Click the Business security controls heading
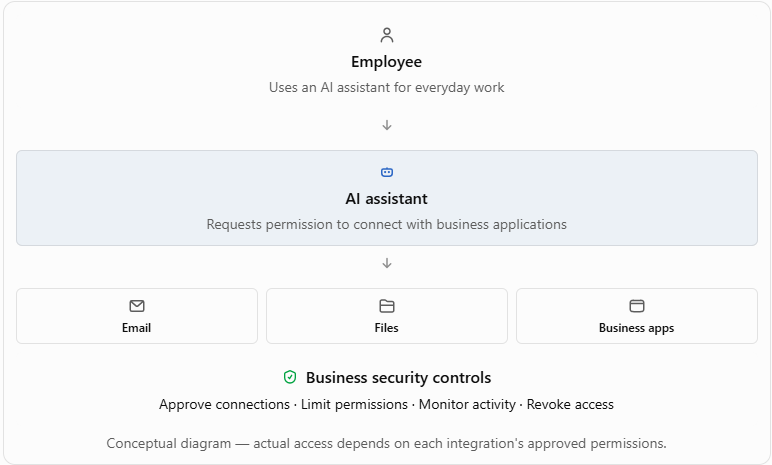 [398, 378]
